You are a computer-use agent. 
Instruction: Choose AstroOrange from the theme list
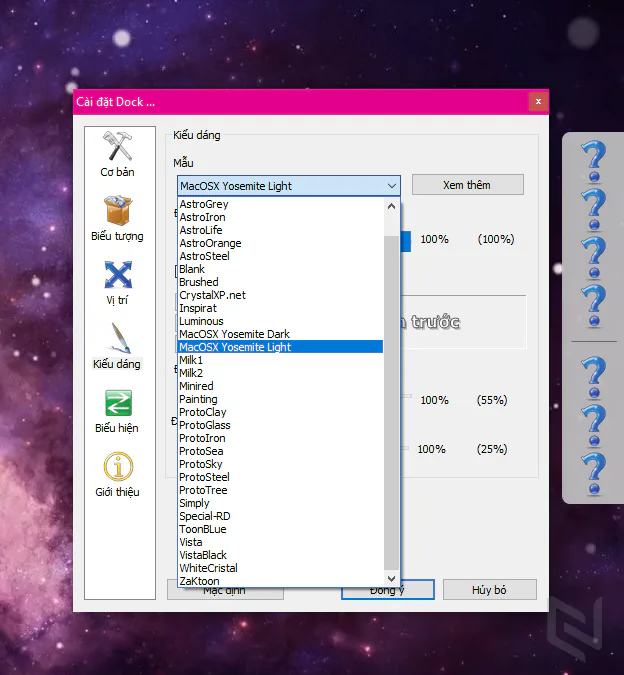click(280, 243)
